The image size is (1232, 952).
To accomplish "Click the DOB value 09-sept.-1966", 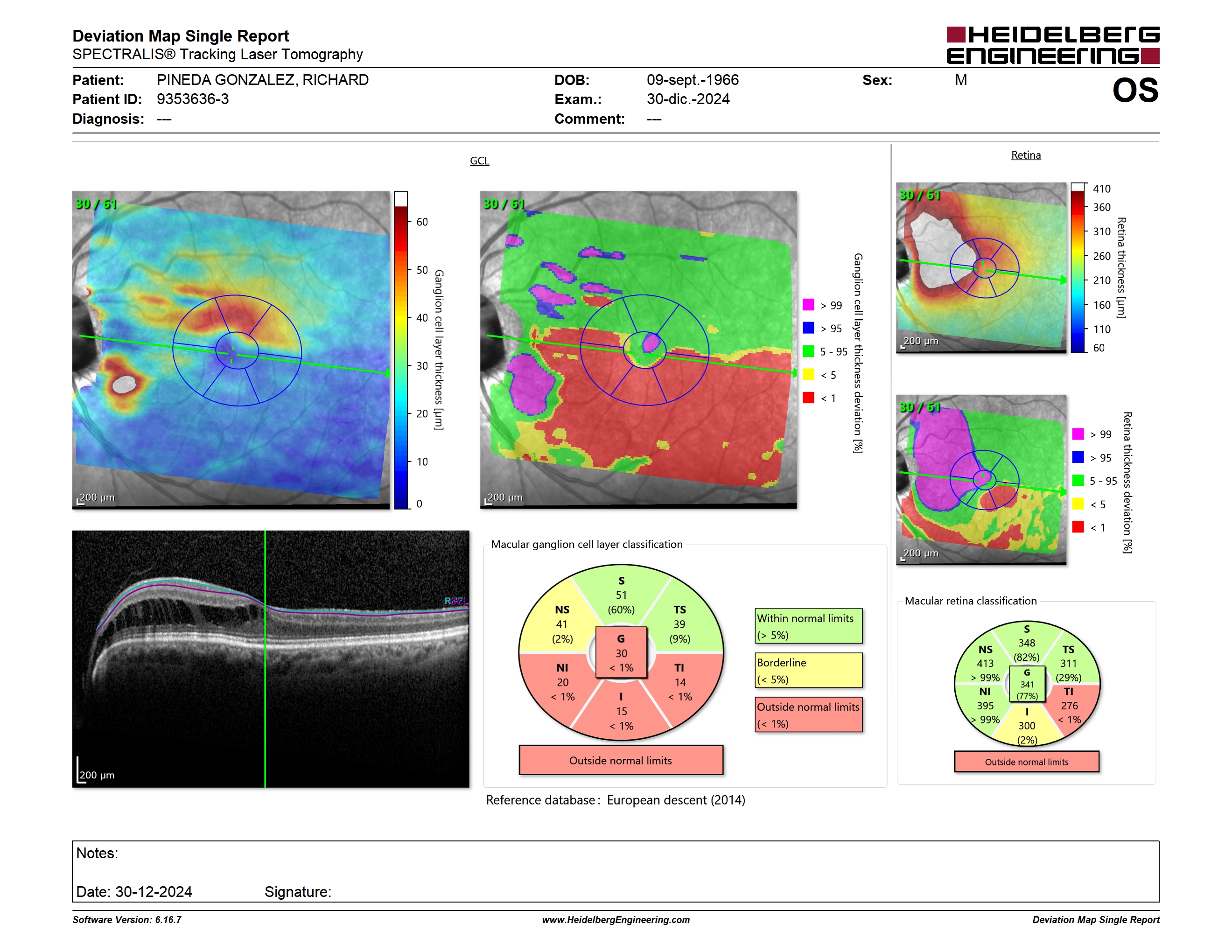I will click(x=693, y=80).
